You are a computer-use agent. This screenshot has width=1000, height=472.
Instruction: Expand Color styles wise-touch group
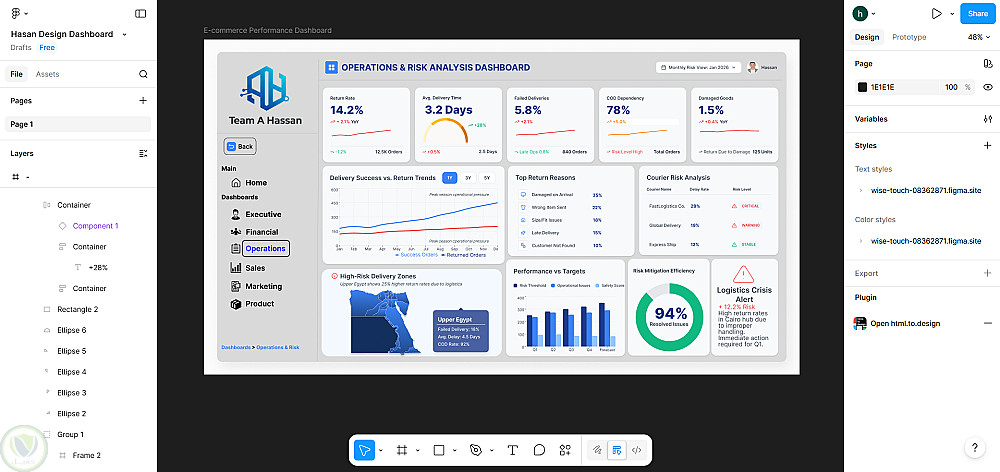click(x=860, y=241)
